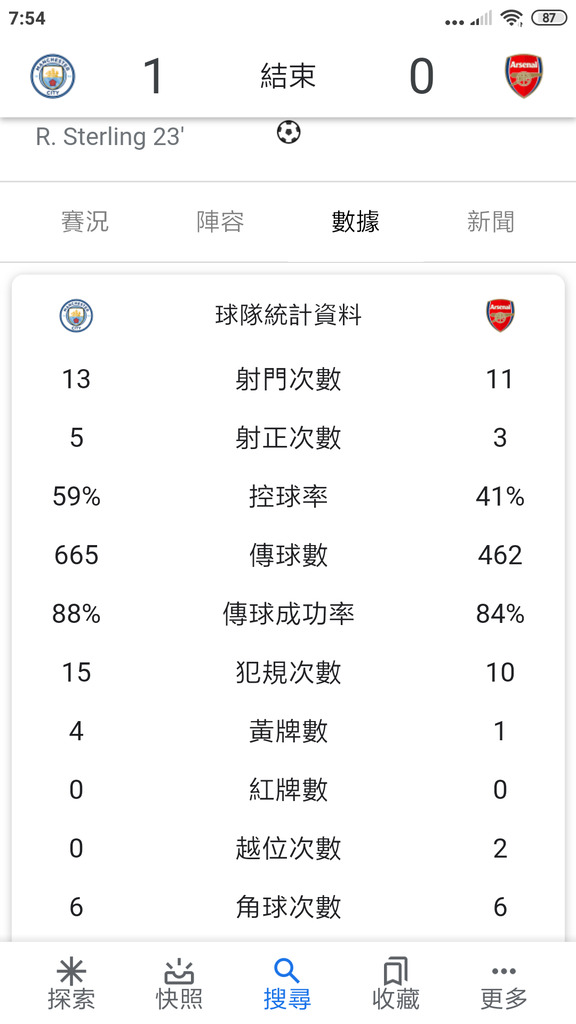Tap the 控球率 possession row label

click(288, 497)
